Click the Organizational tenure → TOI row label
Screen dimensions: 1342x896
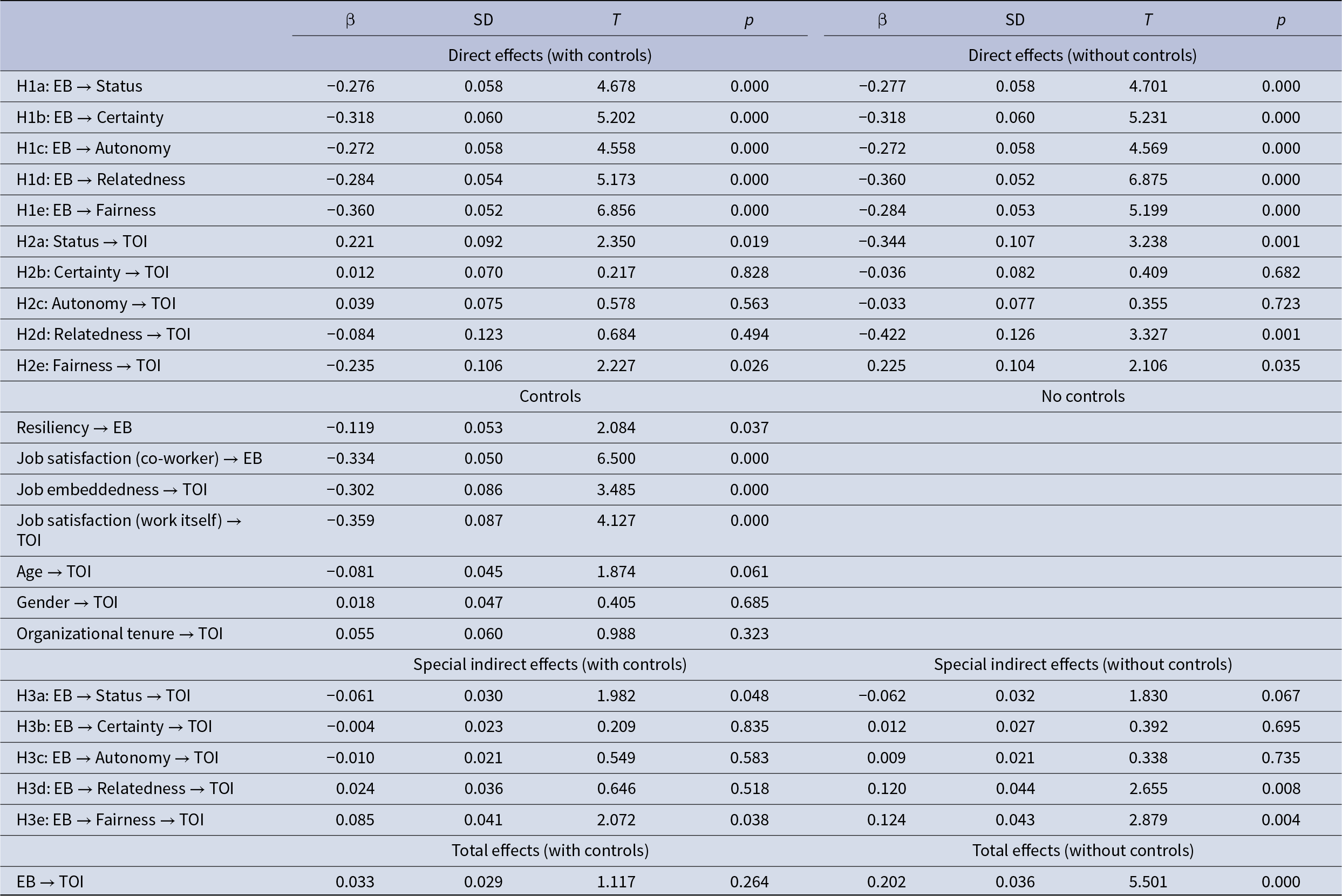click(119, 633)
